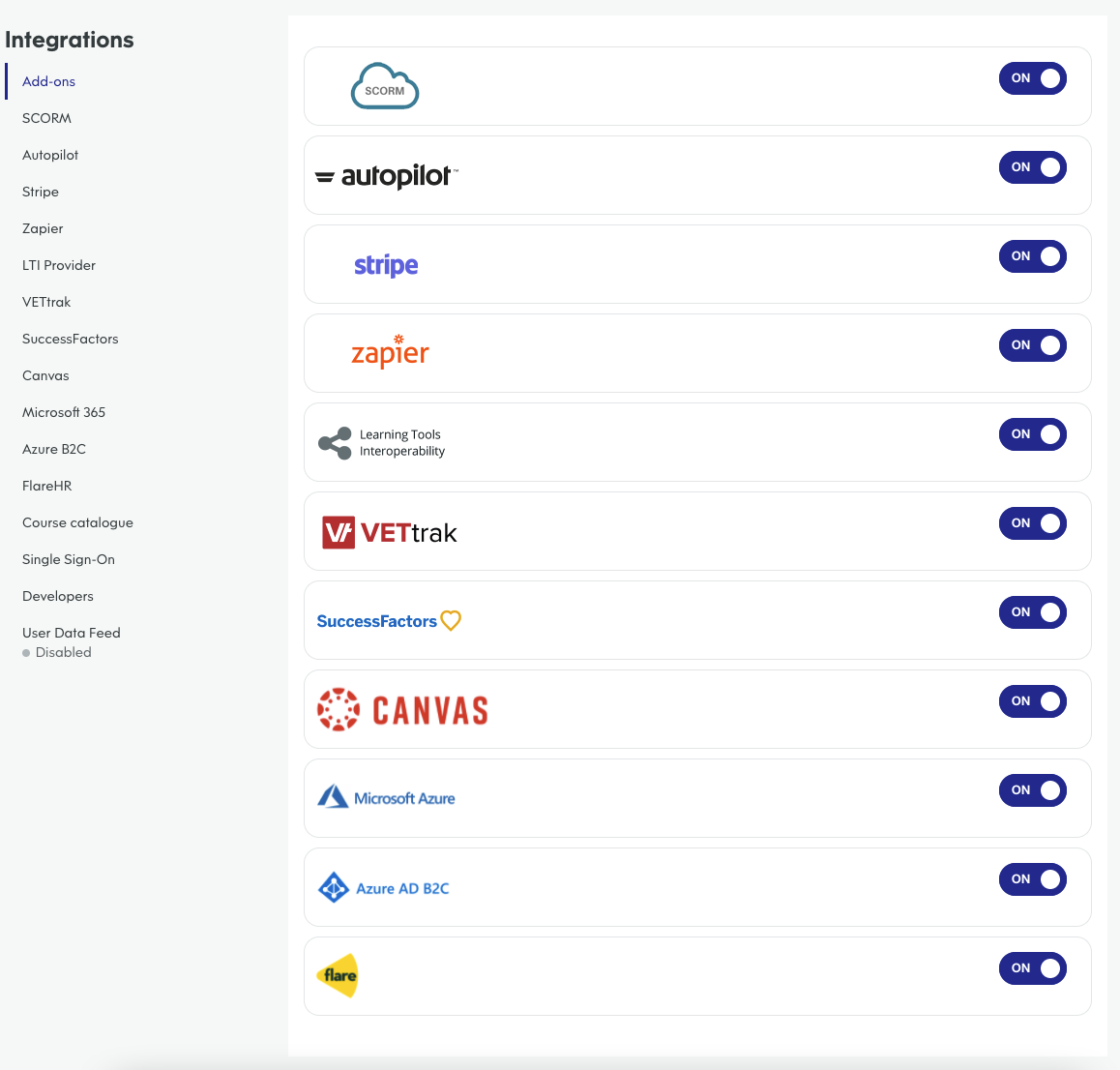Open Single Sign-On in the sidebar

(69, 559)
